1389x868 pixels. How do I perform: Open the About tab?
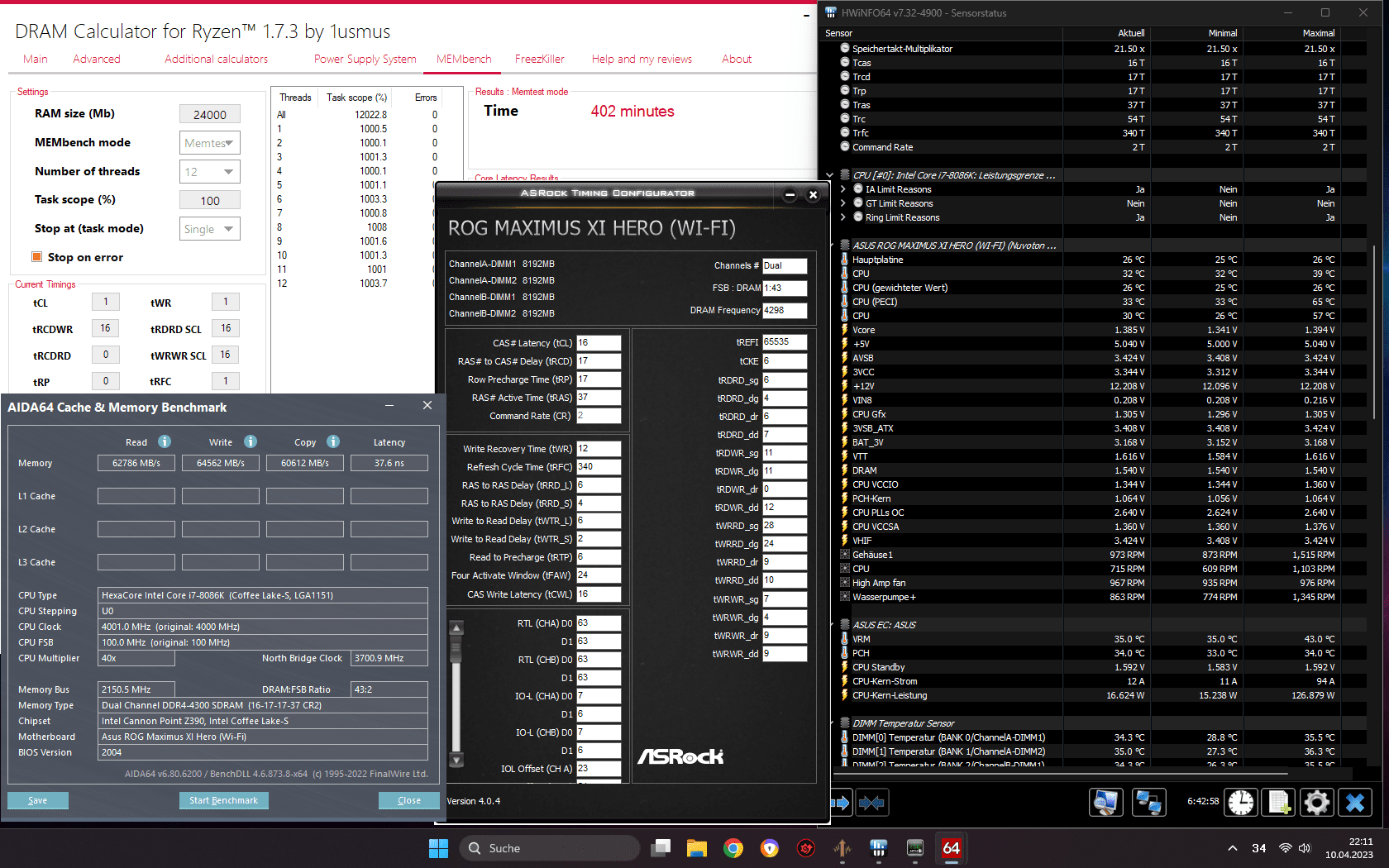pos(737,59)
